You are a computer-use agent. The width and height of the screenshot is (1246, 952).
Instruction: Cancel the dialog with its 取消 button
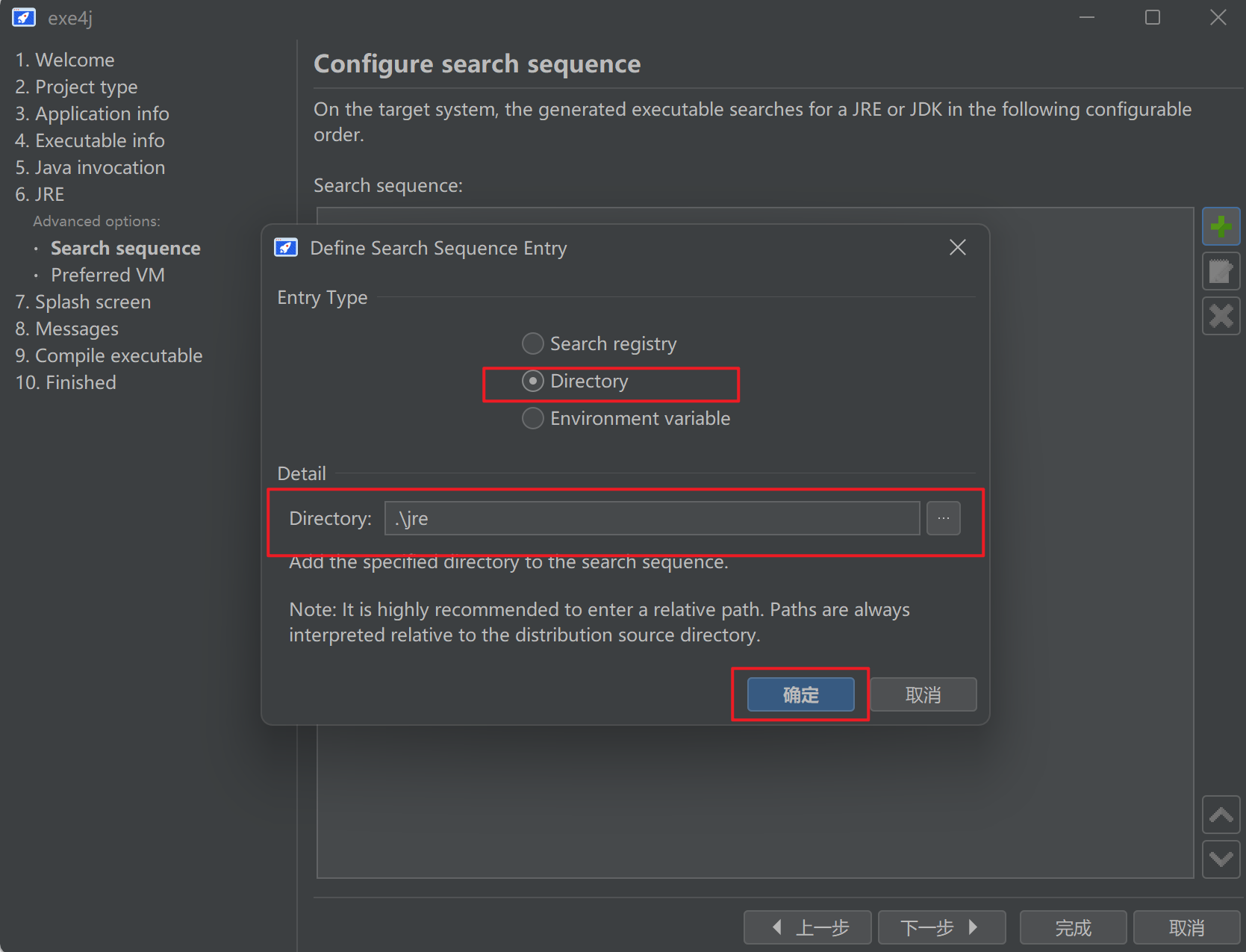(923, 695)
